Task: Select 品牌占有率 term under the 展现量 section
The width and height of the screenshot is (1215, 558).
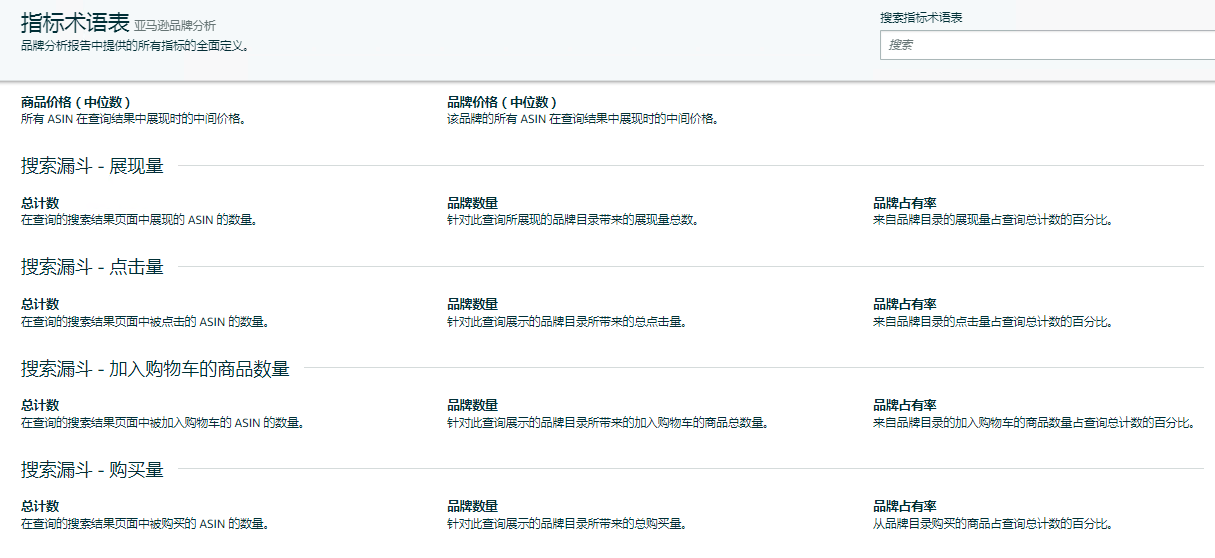Action: [904, 203]
